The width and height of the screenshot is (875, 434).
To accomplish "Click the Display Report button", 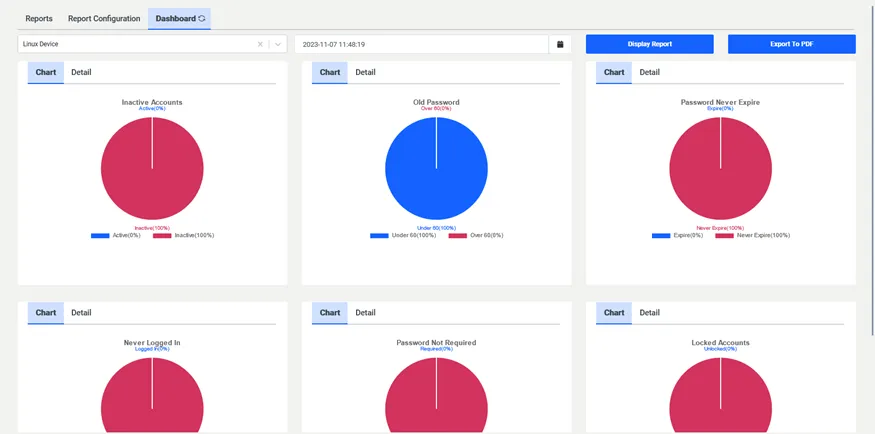I will tap(650, 44).
